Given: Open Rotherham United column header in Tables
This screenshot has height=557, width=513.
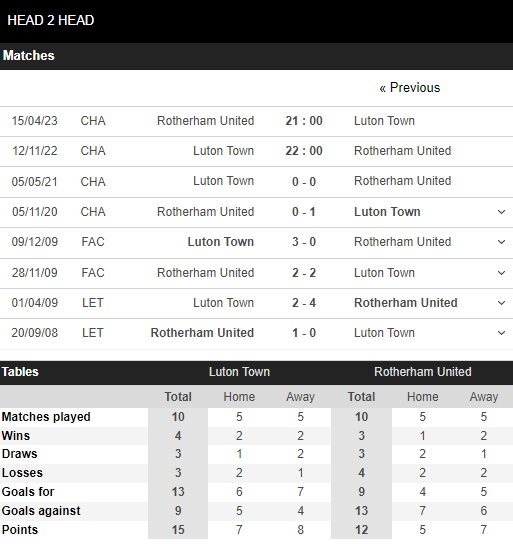Looking at the screenshot, I should tap(423, 372).
